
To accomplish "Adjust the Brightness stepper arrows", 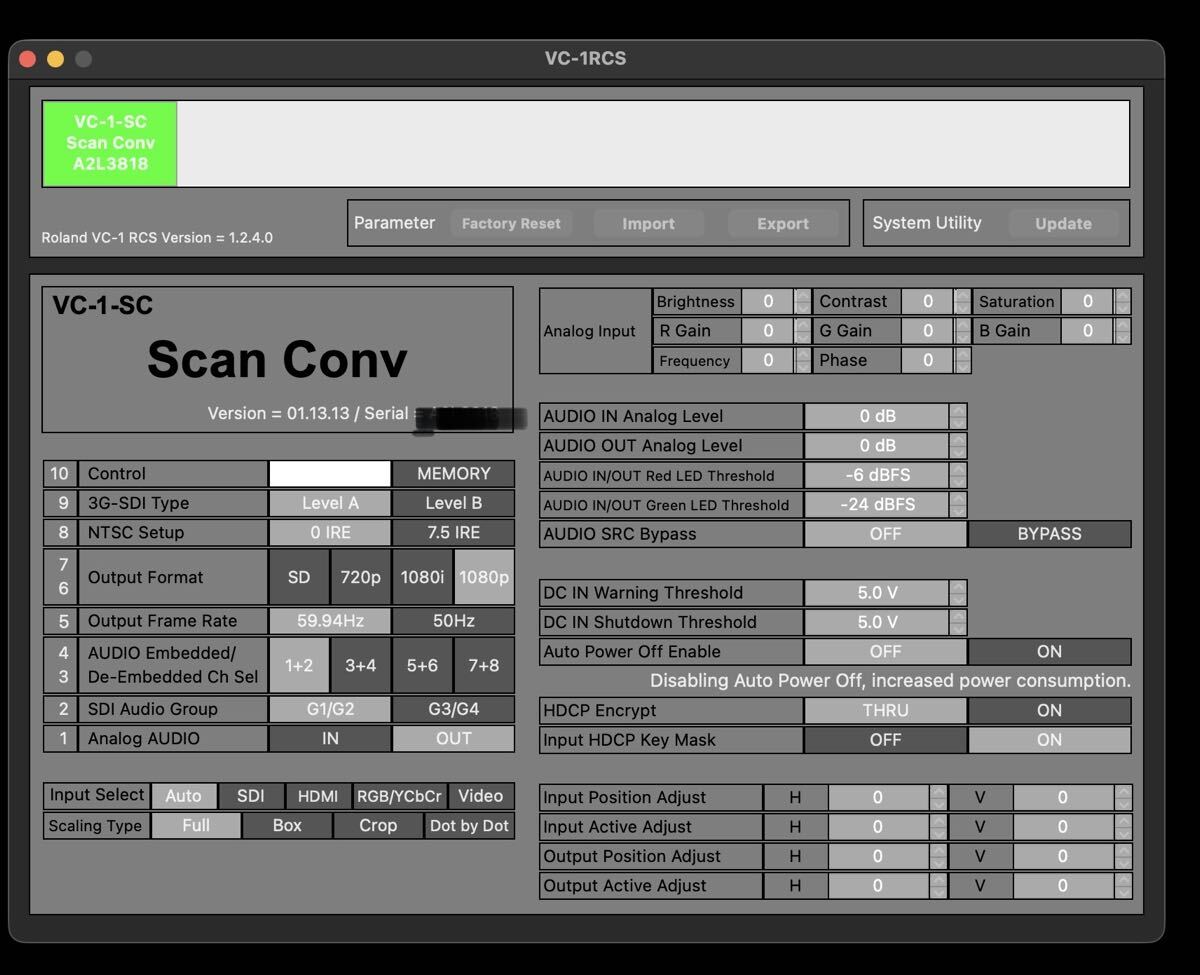I will pos(803,301).
